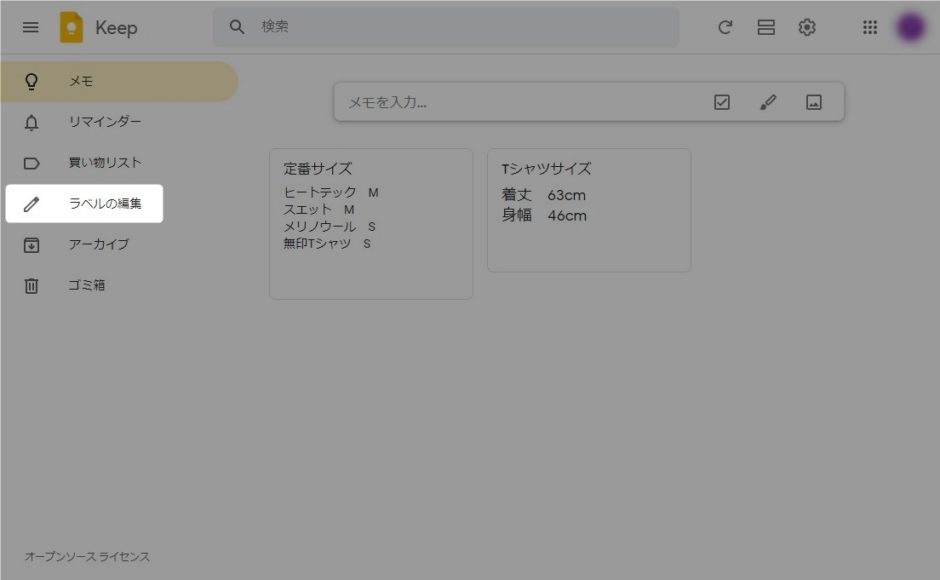This screenshot has height=580, width=940.
Task: Toggle list view layout icon
Action: 766,27
